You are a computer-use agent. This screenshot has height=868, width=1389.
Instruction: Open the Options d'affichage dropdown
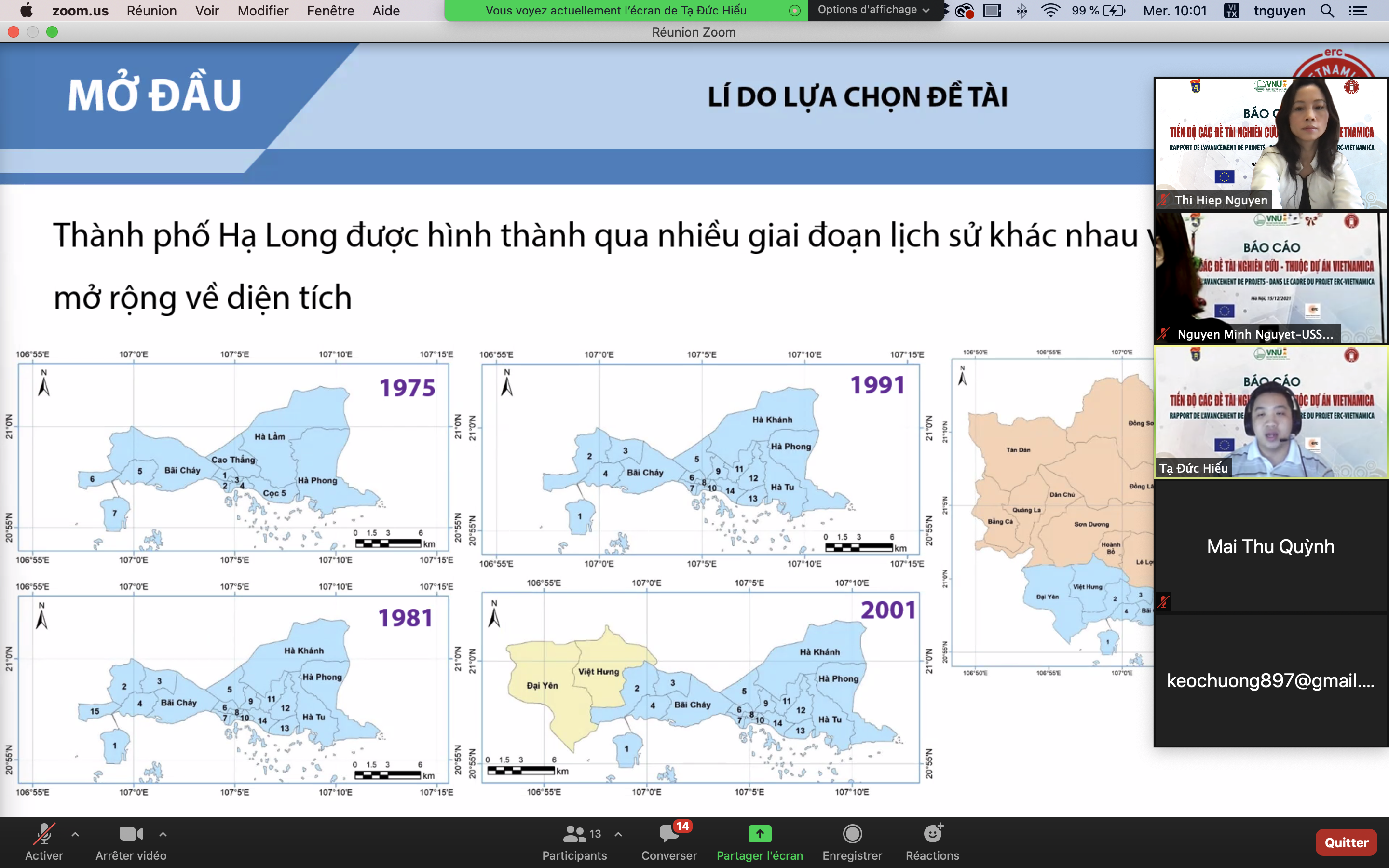(x=873, y=10)
